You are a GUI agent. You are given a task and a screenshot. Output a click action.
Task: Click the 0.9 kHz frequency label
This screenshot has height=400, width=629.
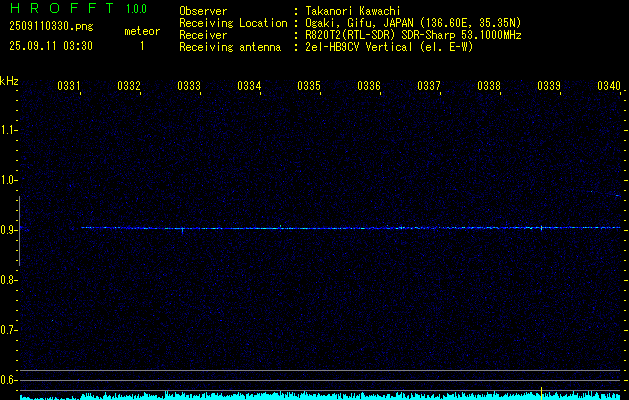[8, 230]
